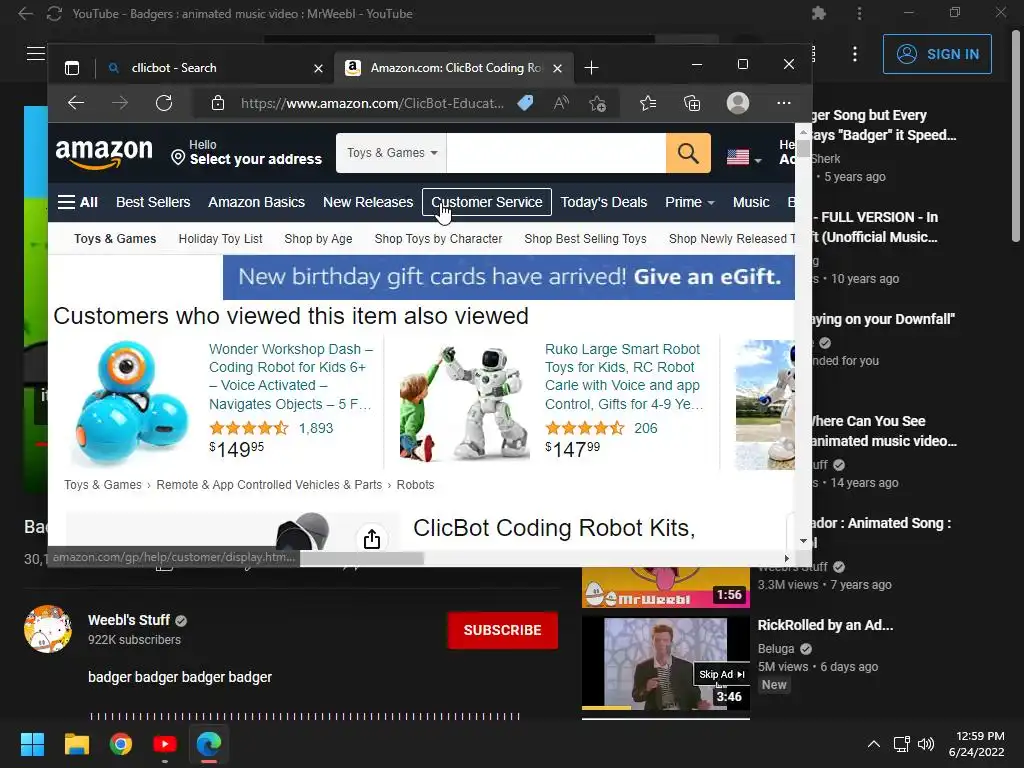1024x768 pixels.
Task: Open a new tab in Edge
Action: 592,68
